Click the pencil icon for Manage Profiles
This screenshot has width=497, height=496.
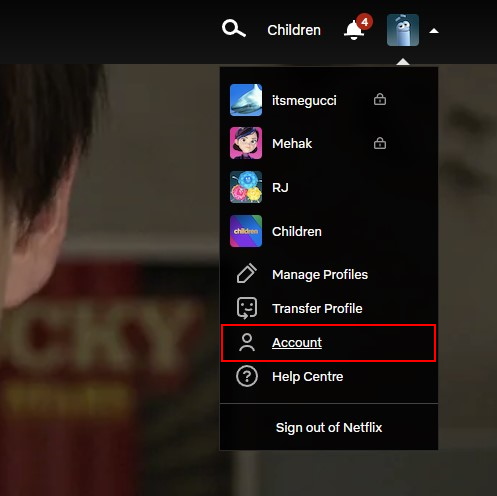point(247,273)
